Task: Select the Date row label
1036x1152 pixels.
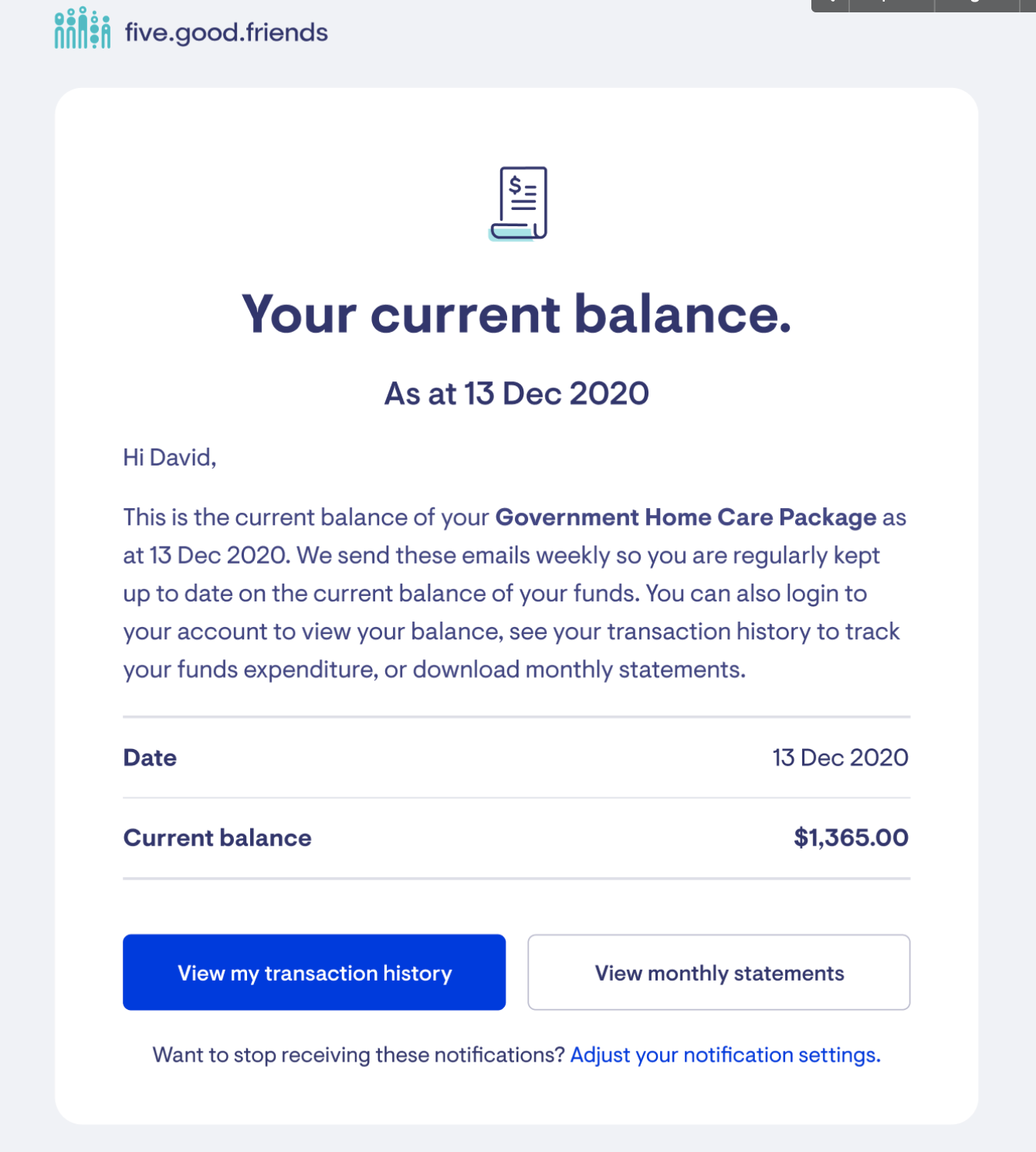Action: click(x=150, y=757)
